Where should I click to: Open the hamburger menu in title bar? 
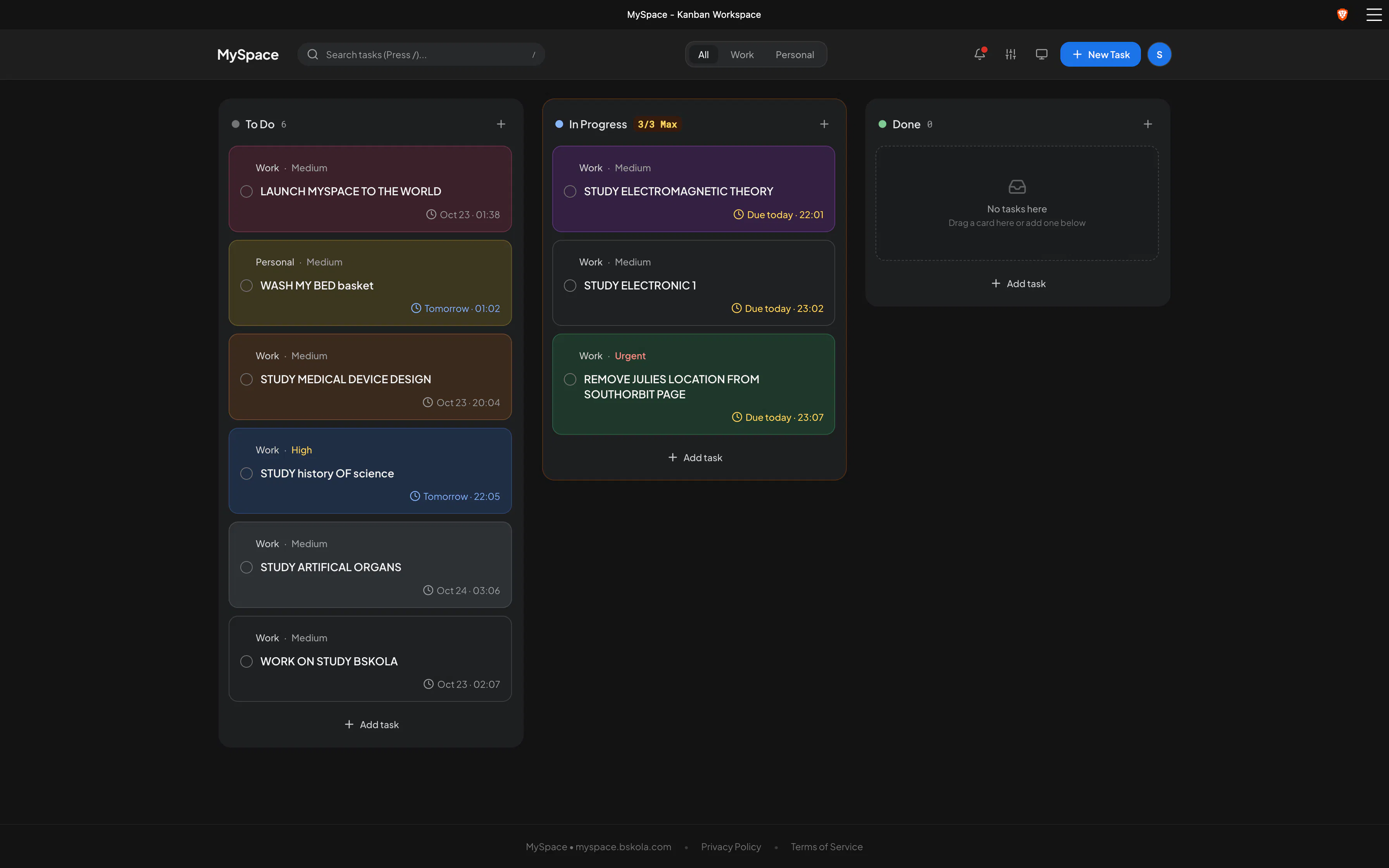(1373, 14)
